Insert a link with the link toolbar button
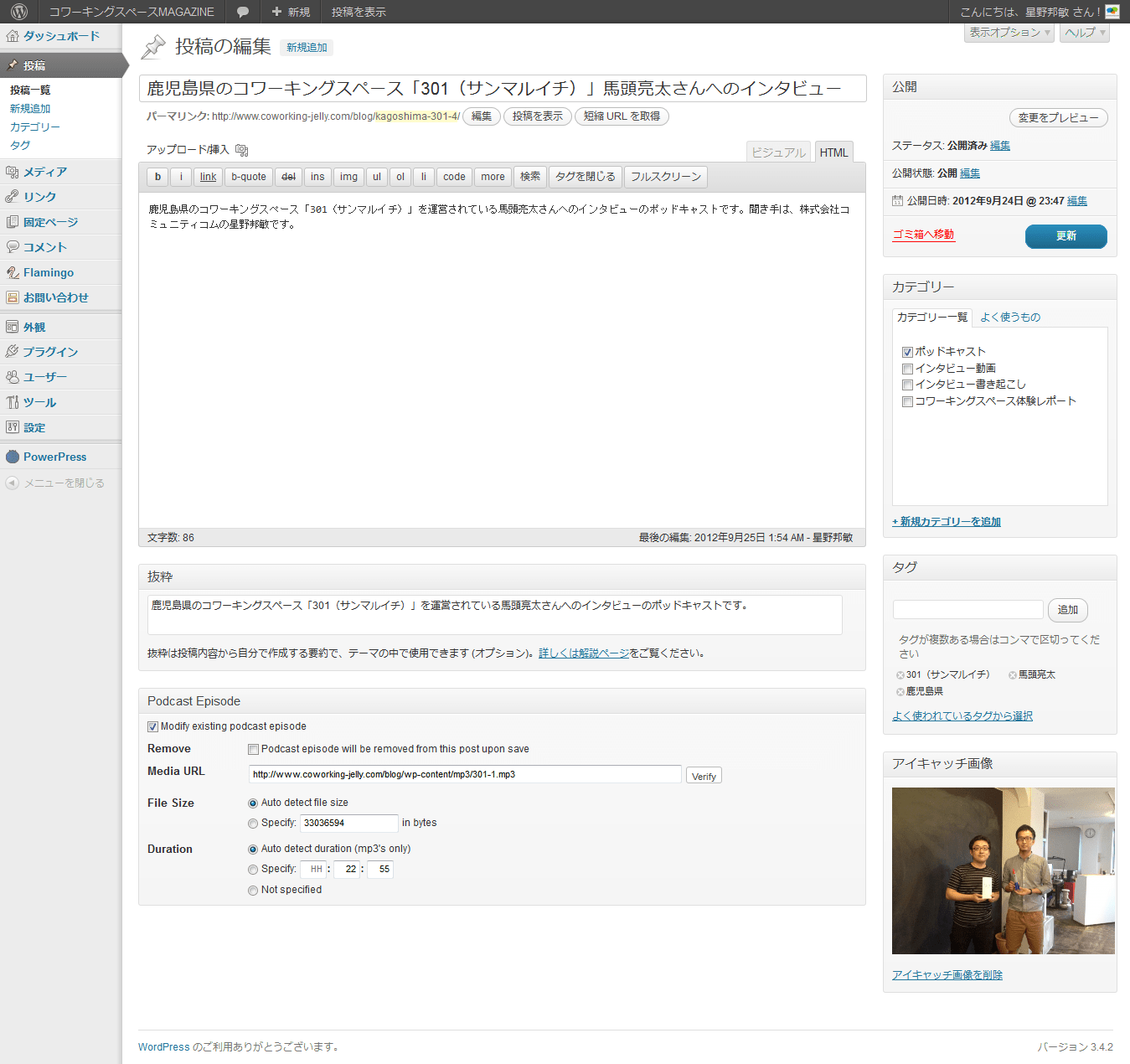This screenshot has width=1130, height=1064. pyautogui.click(x=208, y=177)
